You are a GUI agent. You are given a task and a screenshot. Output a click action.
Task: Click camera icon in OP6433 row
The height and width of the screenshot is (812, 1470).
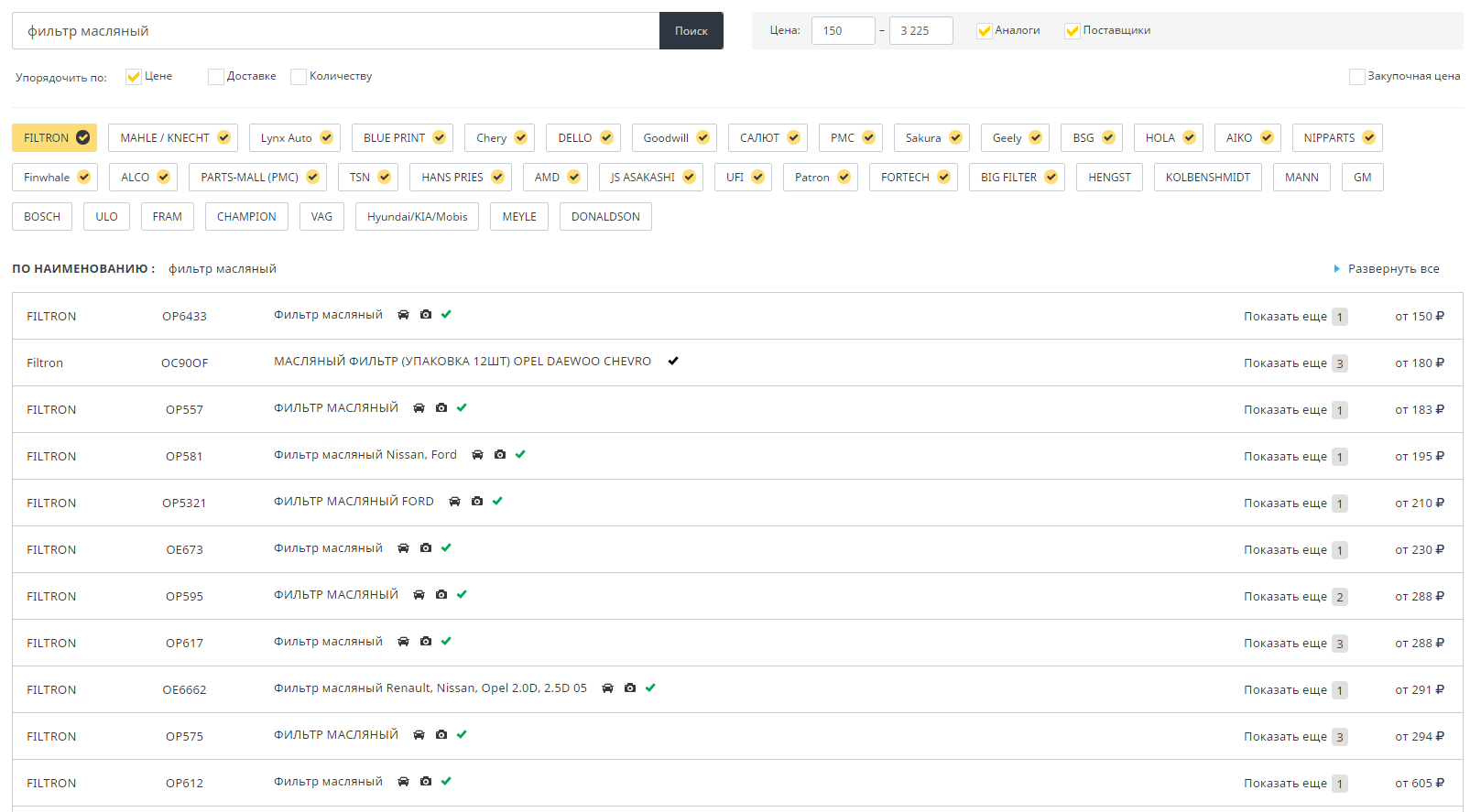pyautogui.click(x=426, y=315)
